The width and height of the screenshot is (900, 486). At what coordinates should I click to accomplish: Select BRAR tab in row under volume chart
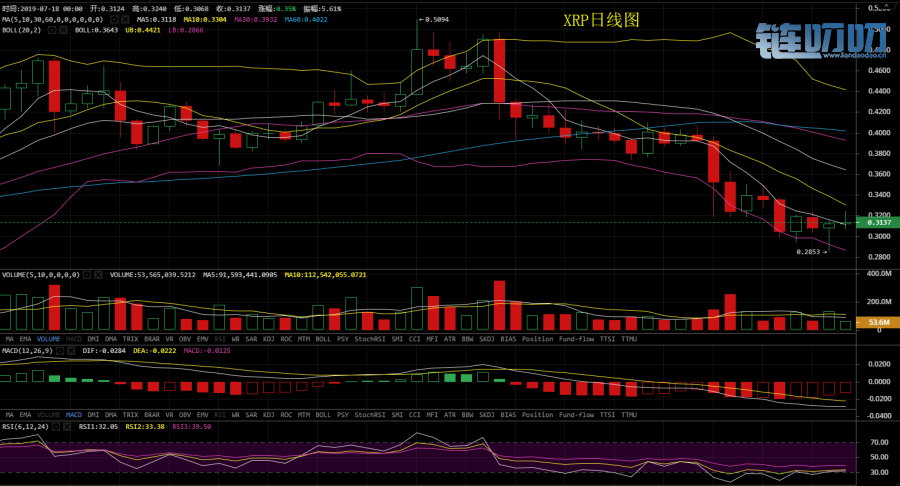tap(152, 339)
